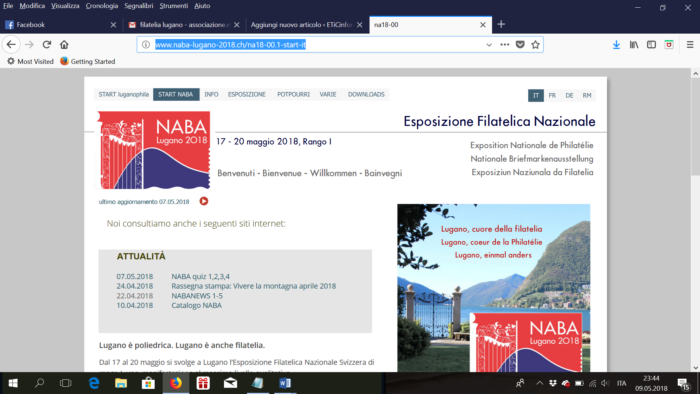Open the Downloads arrow in toolbar
The width and height of the screenshot is (700, 394).
point(616,45)
